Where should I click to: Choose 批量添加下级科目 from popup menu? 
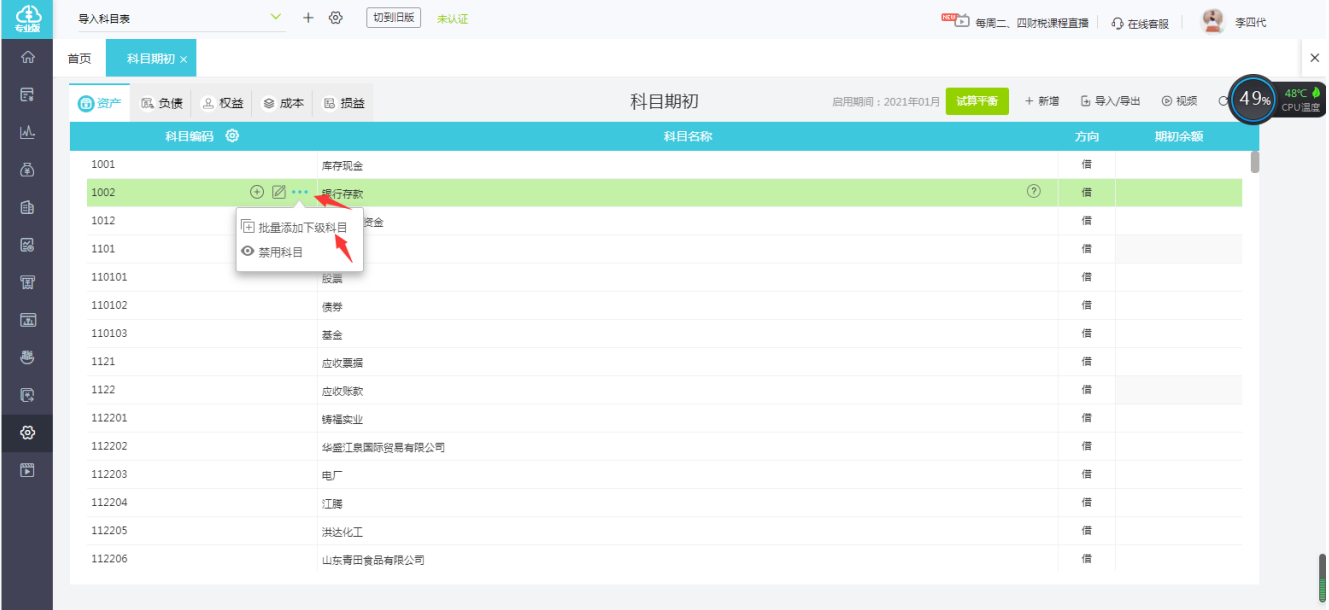click(295, 228)
